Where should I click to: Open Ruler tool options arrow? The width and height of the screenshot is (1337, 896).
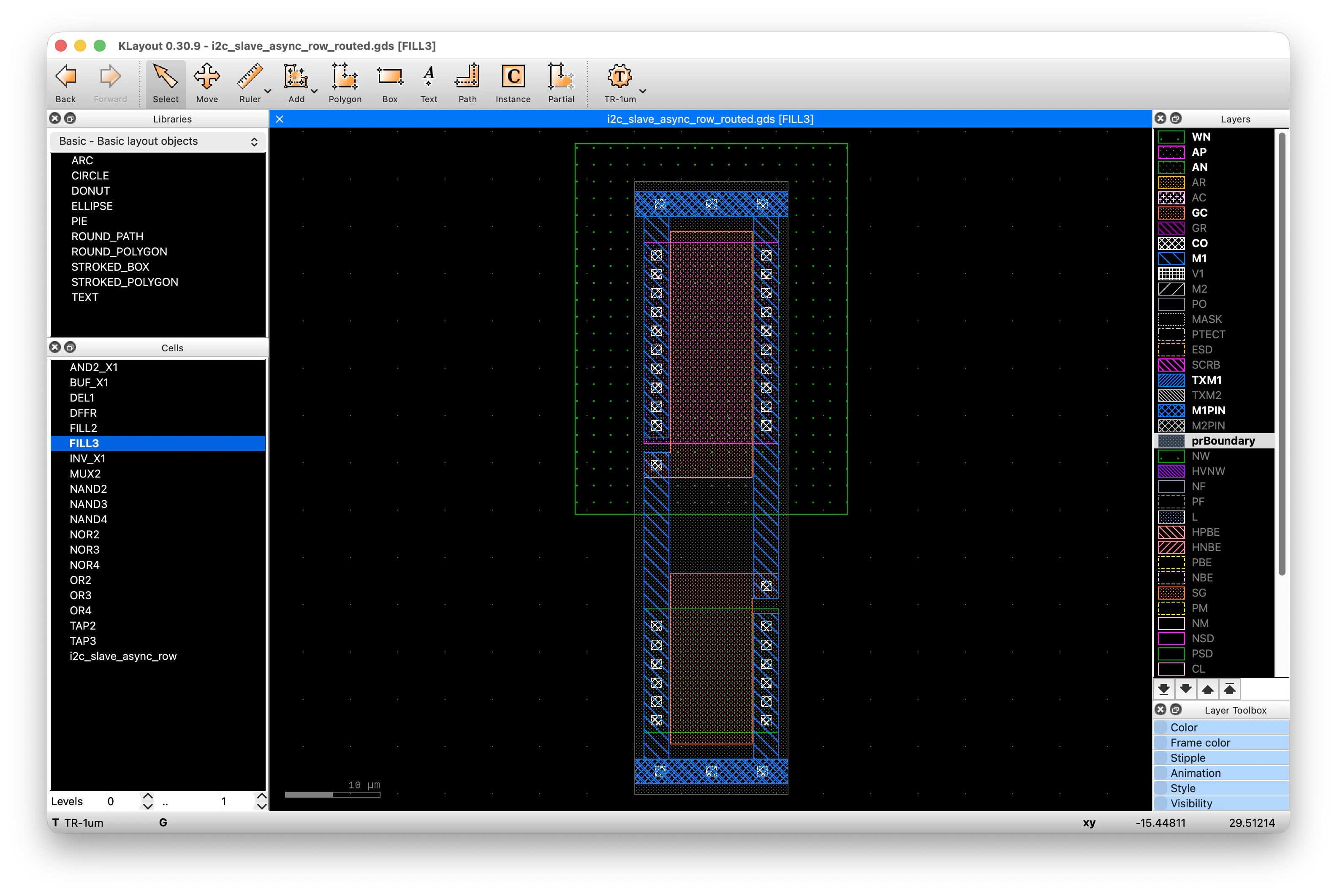coord(267,92)
